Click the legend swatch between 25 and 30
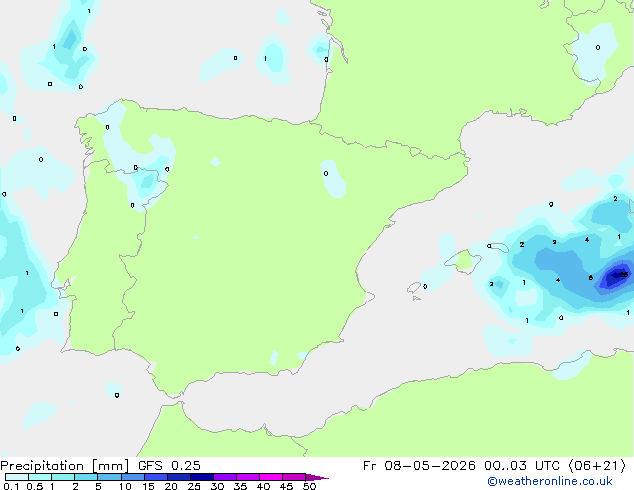Image resolution: width=634 pixels, height=490 pixels. pyautogui.click(x=202, y=477)
